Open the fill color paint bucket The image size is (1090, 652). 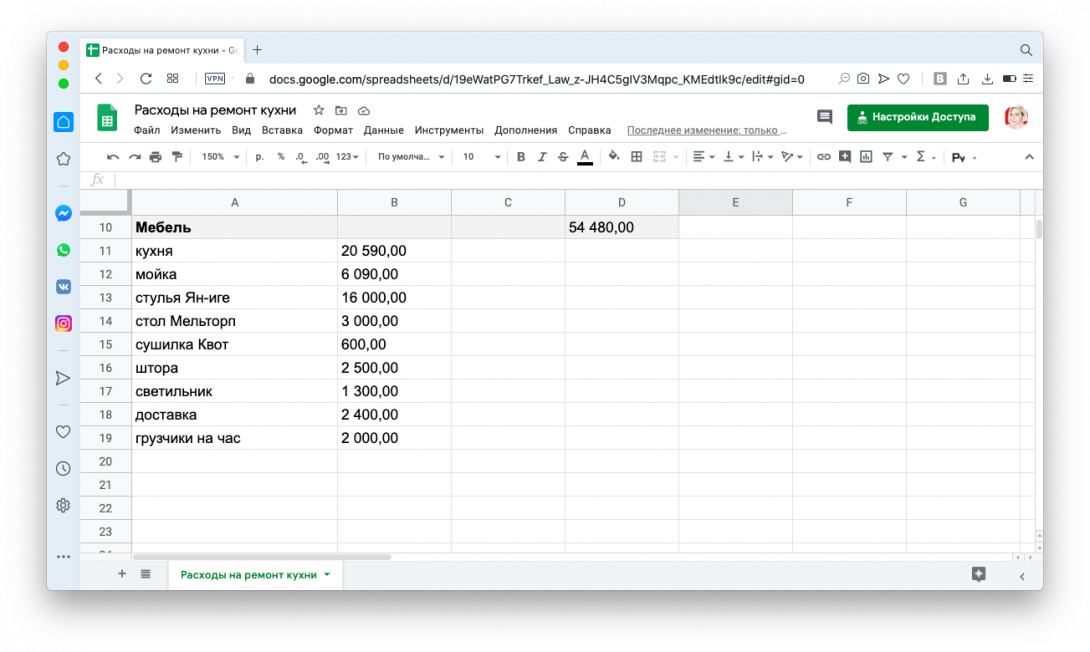(x=613, y=157)
